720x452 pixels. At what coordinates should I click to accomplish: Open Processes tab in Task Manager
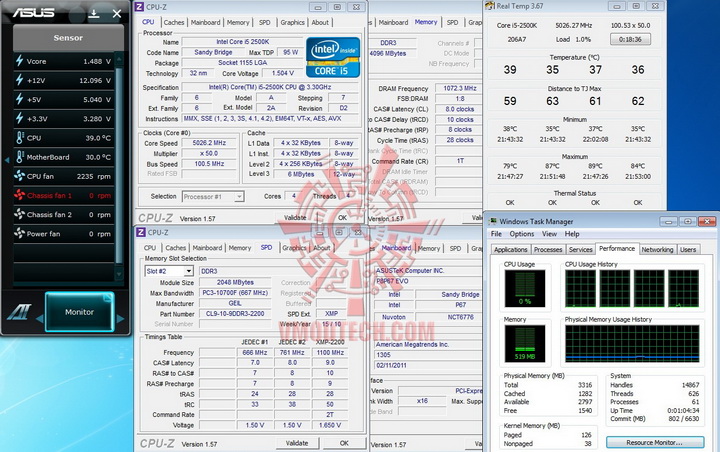tap(548, 249)
